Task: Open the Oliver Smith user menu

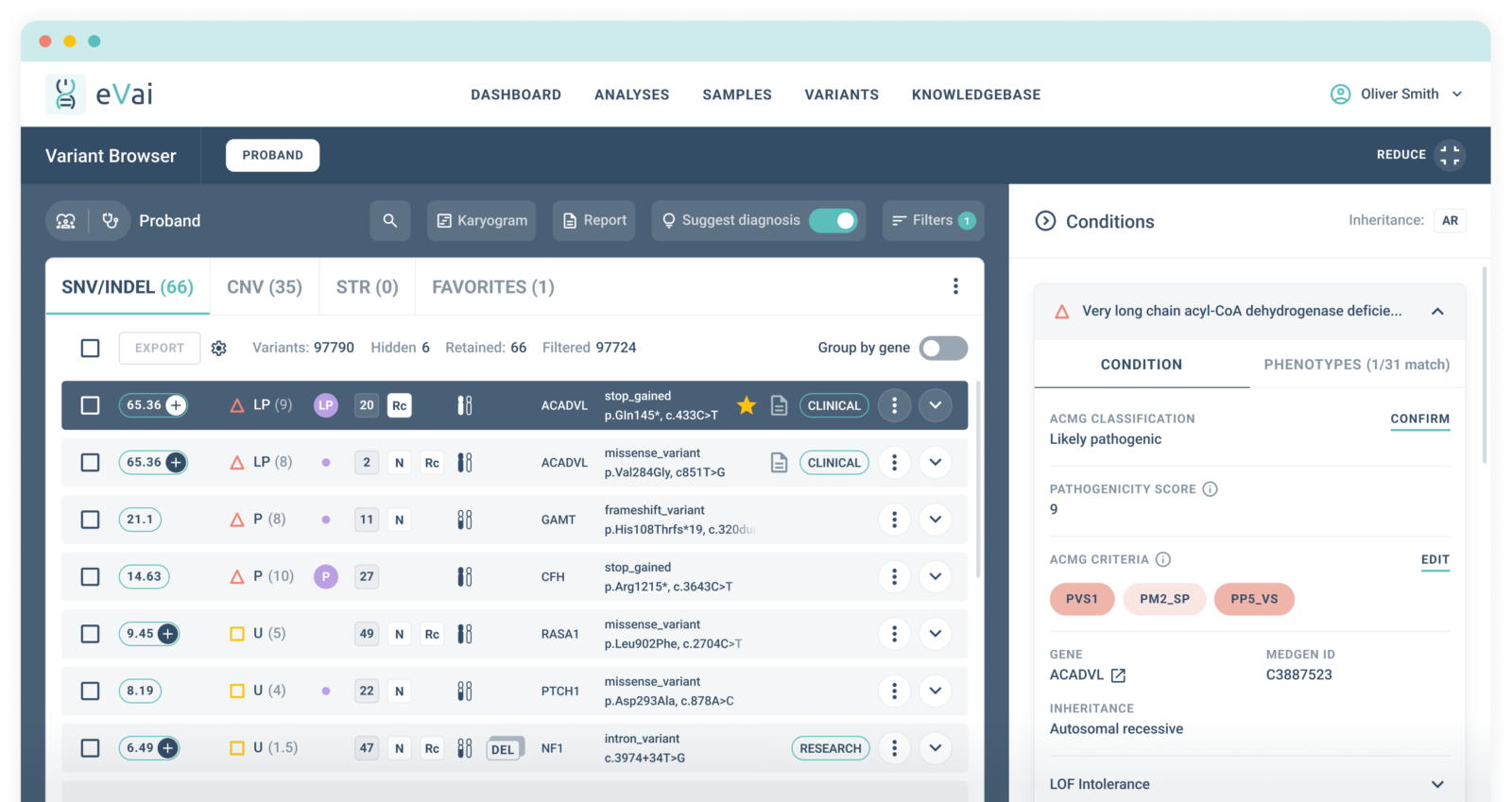Action: click(x=1397, y=94)
